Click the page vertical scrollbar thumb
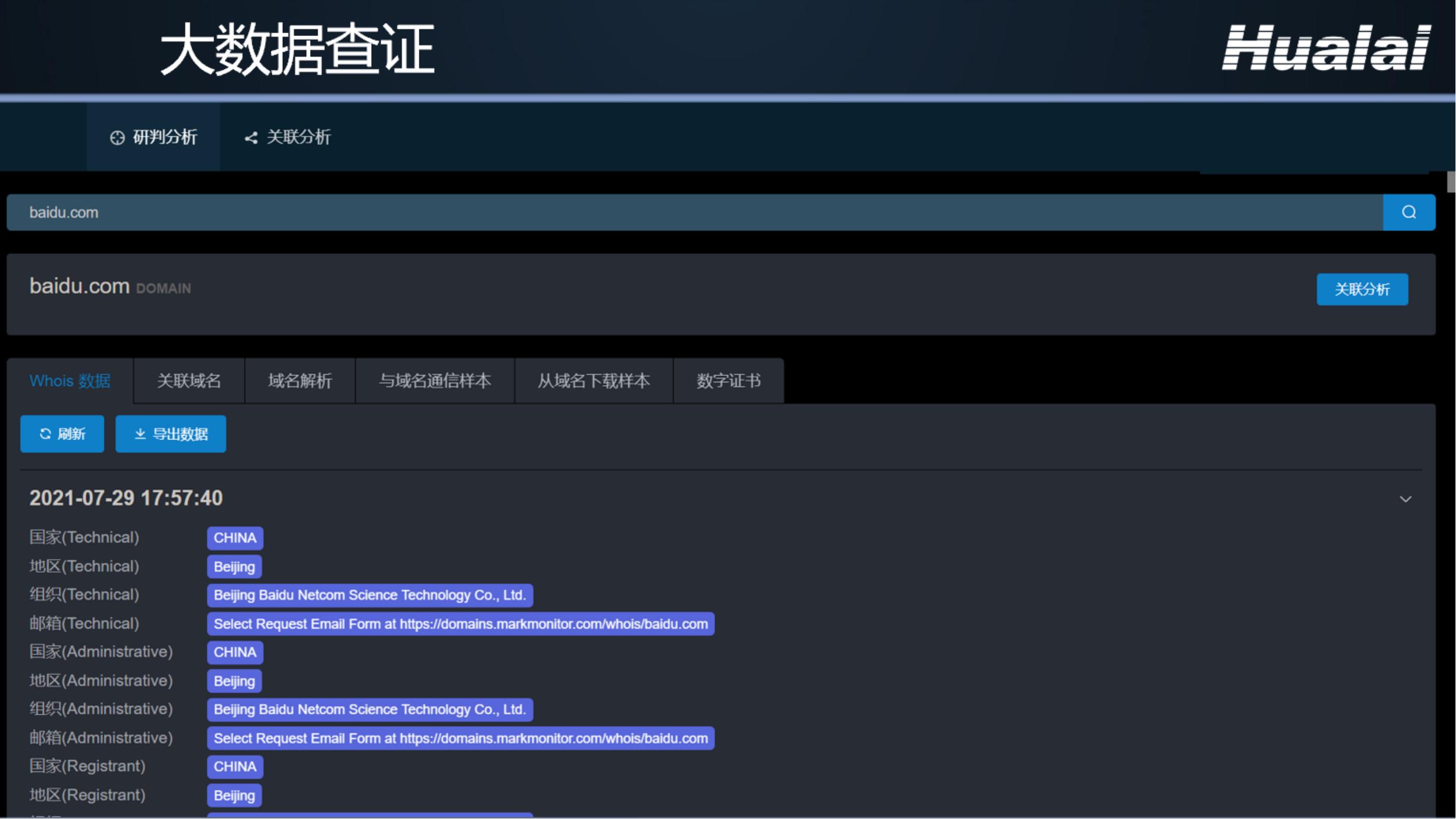 1451,182
